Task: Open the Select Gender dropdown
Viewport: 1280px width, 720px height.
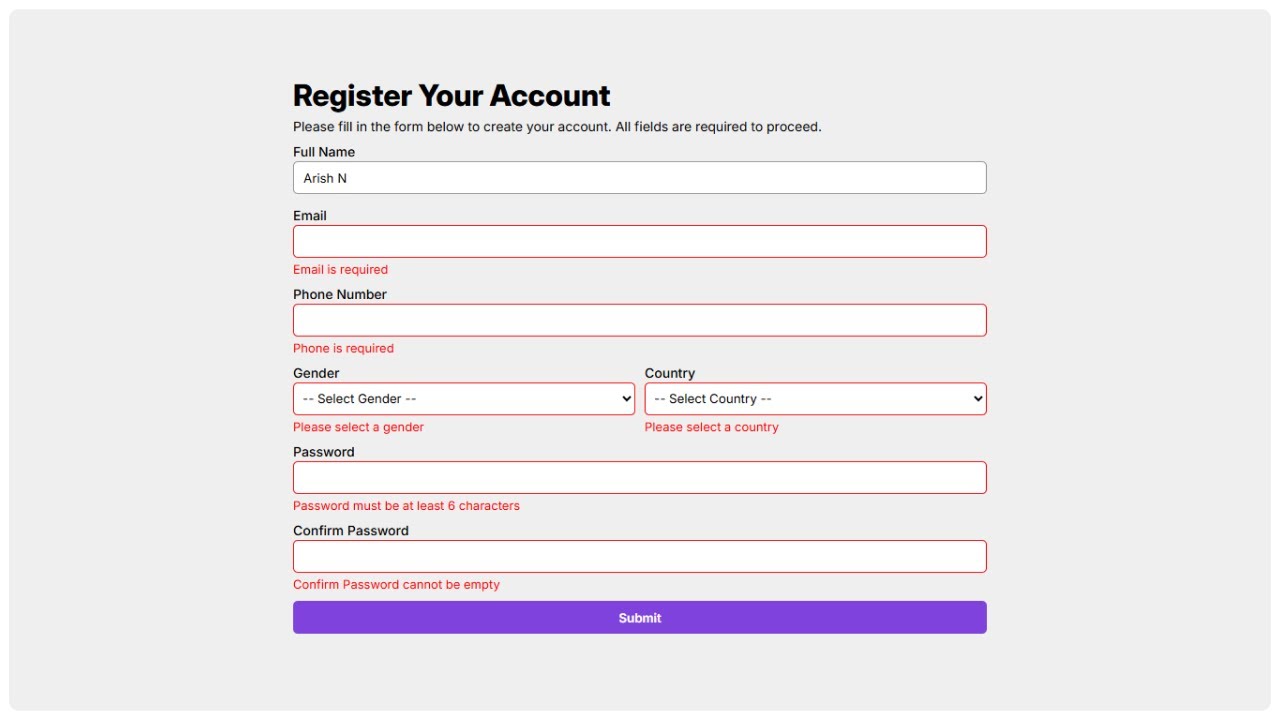Action: 463,399
